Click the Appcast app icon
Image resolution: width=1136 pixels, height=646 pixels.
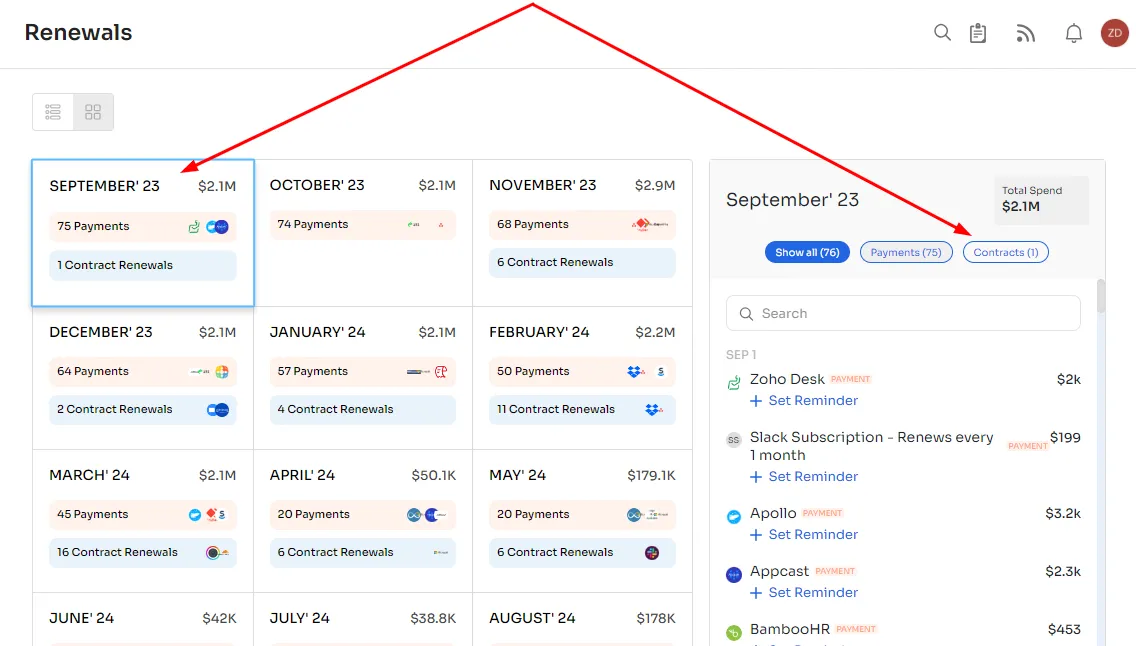pos(734,575)
